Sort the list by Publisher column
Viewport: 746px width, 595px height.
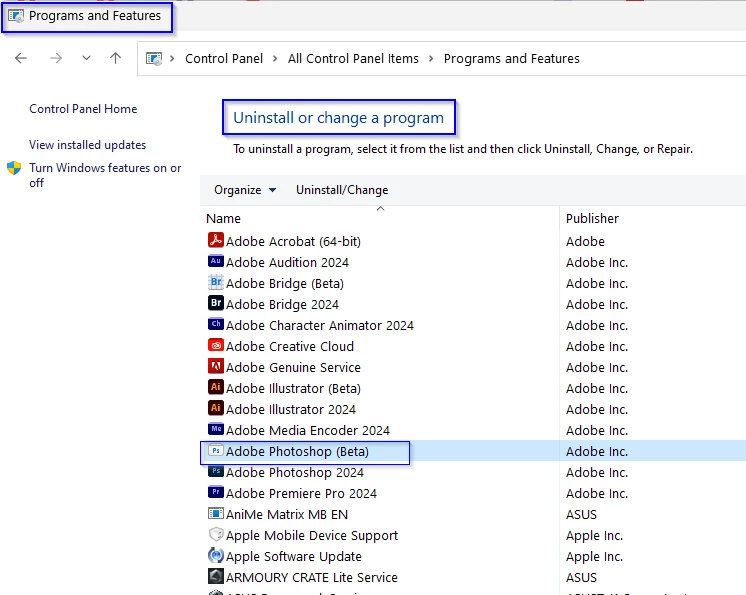pyautogui.click(x=592, y=219)
